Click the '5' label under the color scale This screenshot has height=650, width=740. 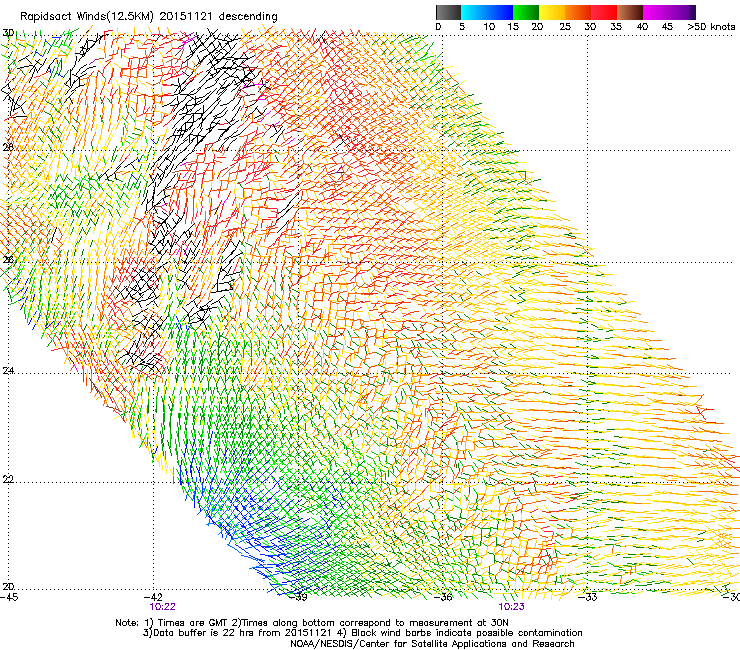[462, 27]
